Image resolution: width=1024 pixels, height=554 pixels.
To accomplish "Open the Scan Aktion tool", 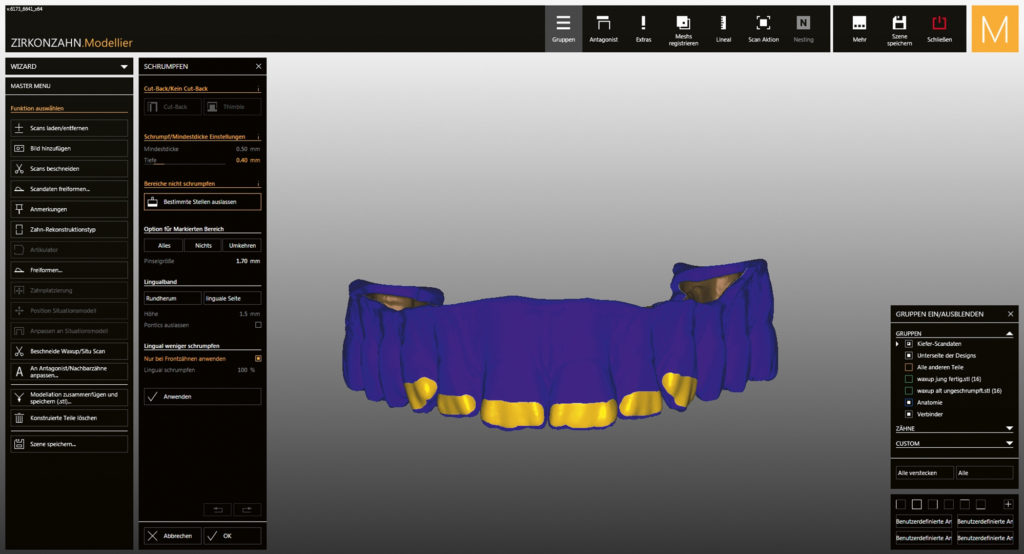I will pos(763,29).
